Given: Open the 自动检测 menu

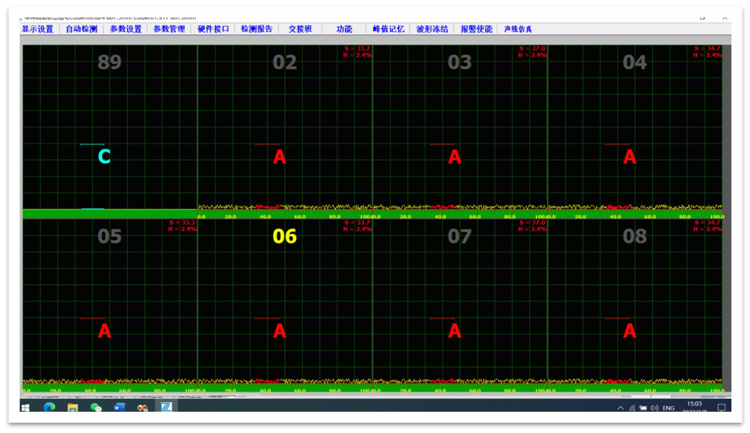Looking at the screenshot, I should pyautogui.click(x=81, y=29).
